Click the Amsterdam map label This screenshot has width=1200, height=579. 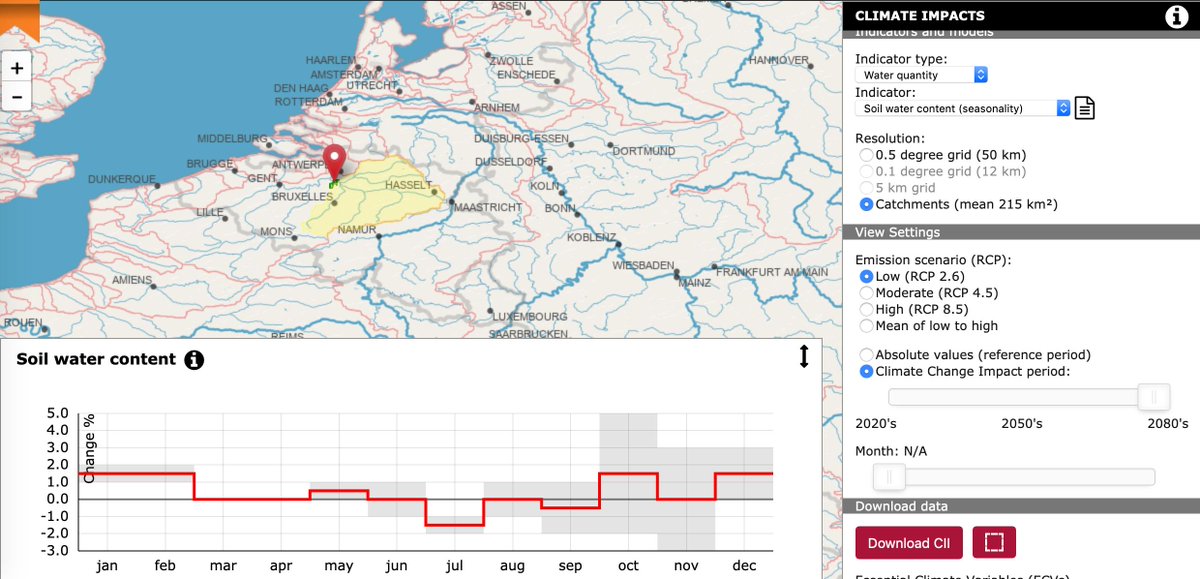pos(345,75)
